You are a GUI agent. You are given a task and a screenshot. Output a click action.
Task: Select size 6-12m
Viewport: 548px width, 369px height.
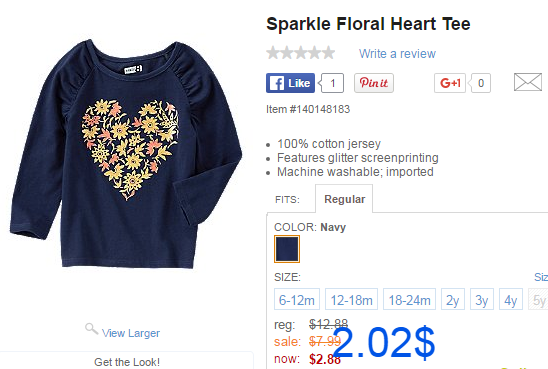(x=297, y=299)
